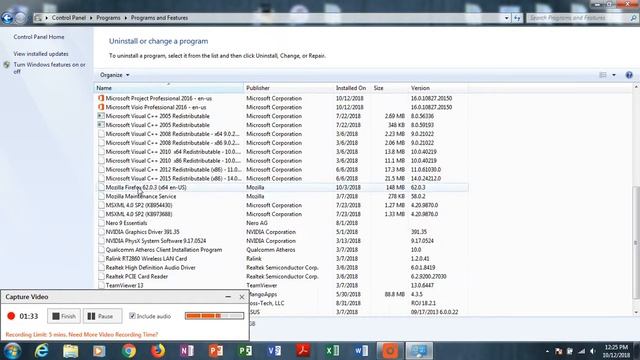This screenshot has height=360, width=640.
Task: Show hidden system tray icons
Action: (547, 351)
